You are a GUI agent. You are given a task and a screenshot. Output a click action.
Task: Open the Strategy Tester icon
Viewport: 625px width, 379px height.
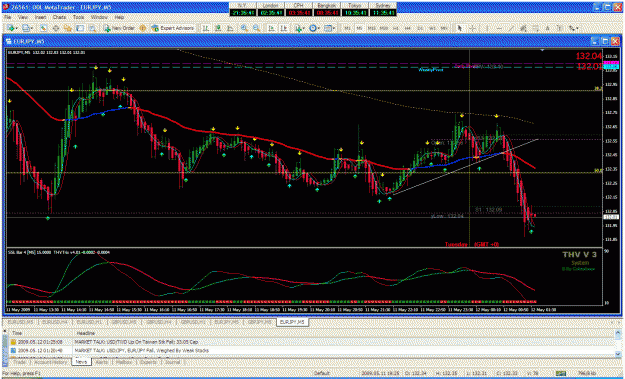click(x=92, y=28)
